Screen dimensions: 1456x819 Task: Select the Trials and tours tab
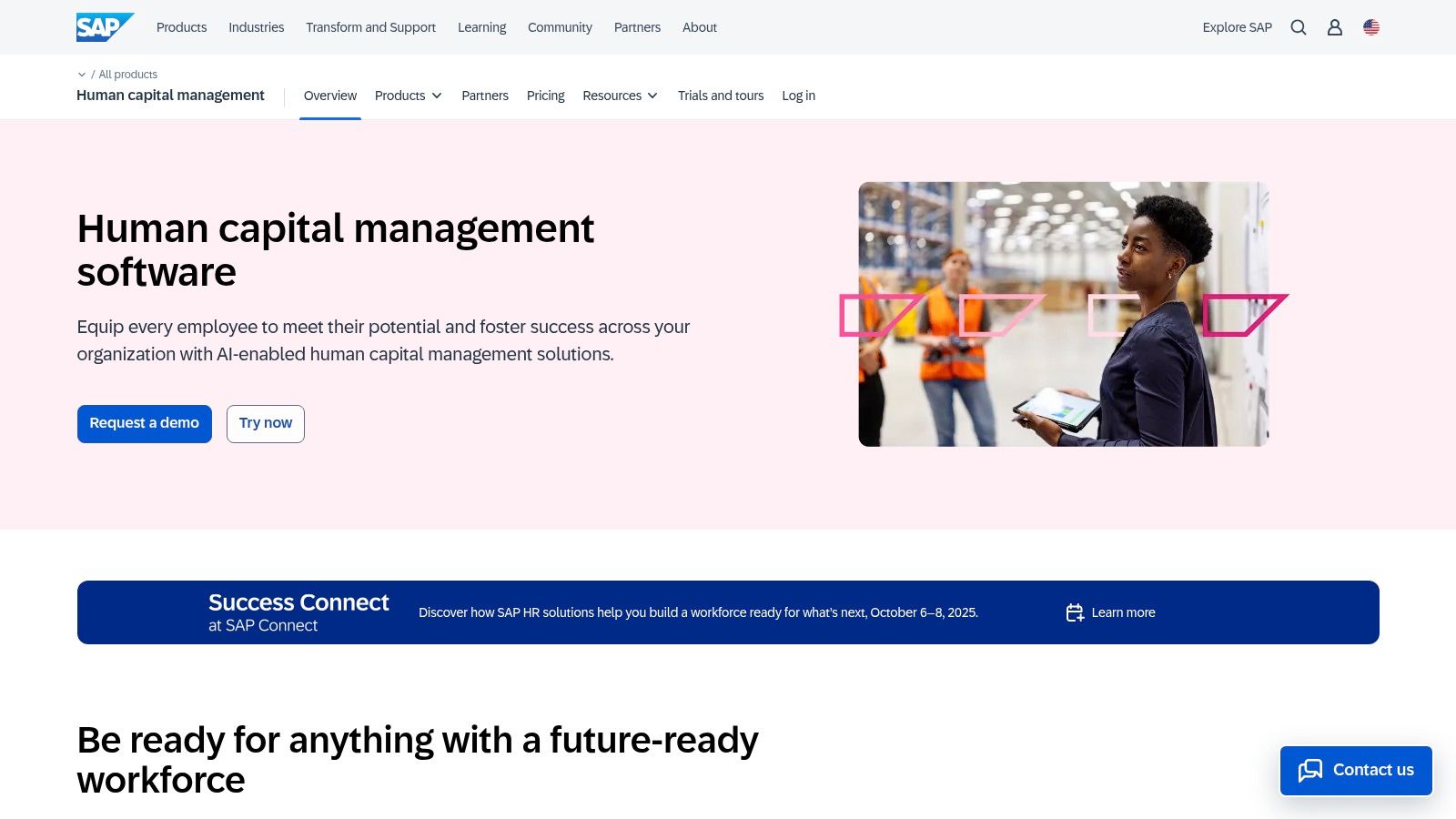[721, 96]
